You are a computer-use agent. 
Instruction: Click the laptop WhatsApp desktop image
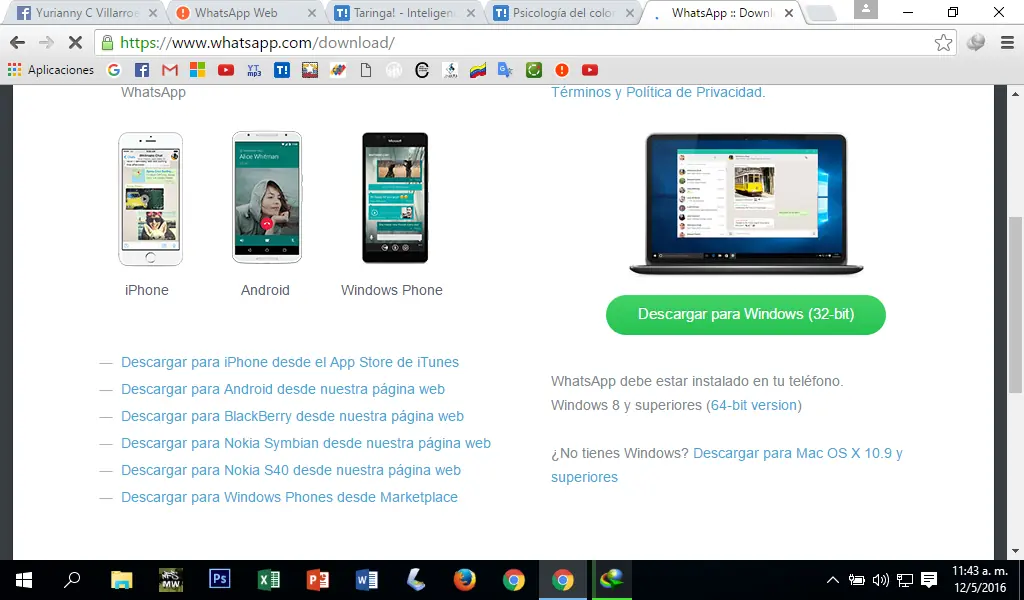pyautogui.click(x=746, y=204)
